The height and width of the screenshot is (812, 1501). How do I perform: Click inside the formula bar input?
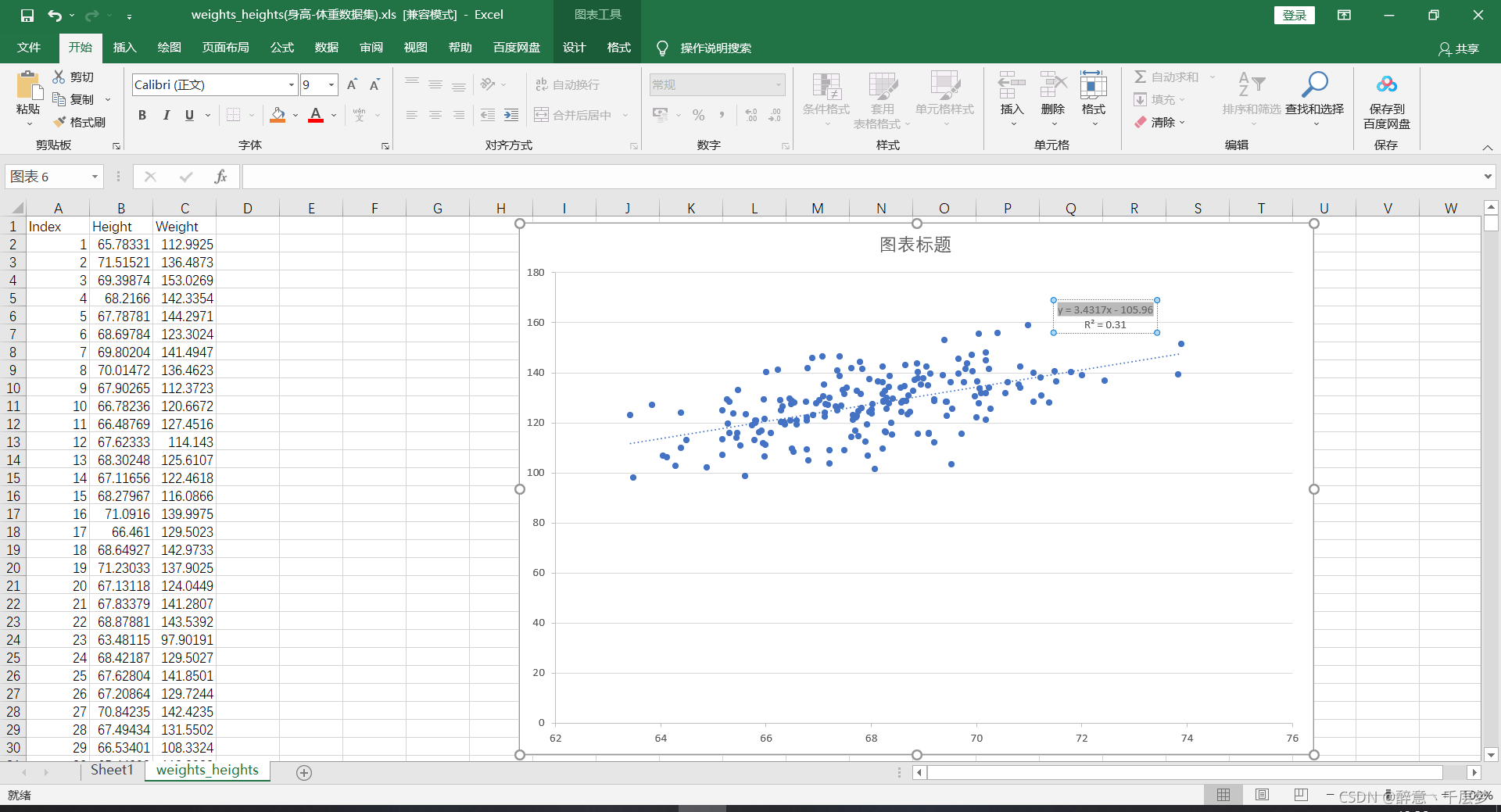(860, 177)
